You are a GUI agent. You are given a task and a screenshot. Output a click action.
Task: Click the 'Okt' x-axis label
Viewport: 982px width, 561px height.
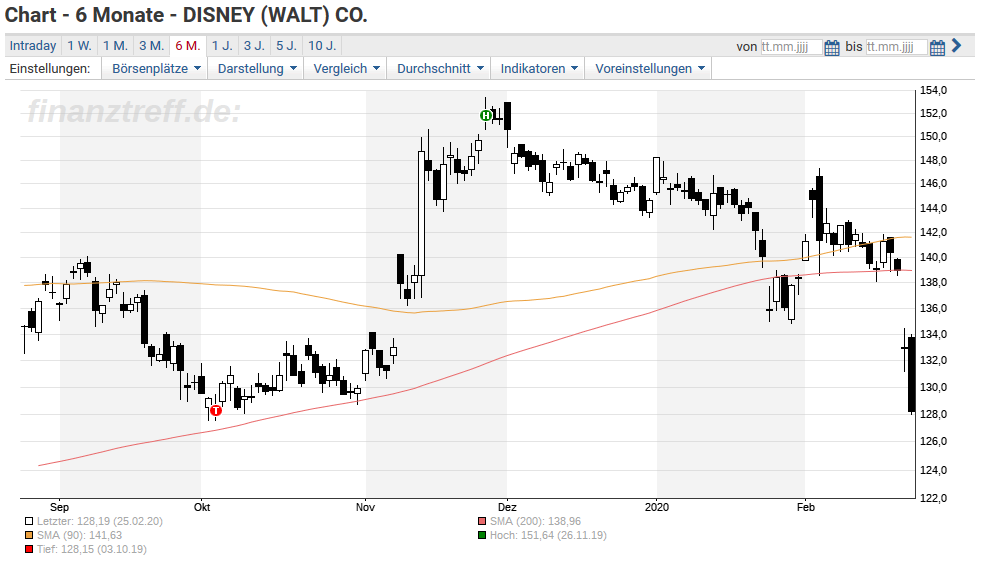[x=202, y=507]
